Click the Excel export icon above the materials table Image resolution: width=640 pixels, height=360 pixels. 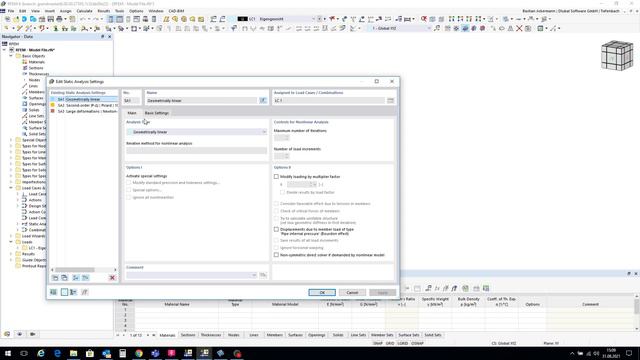click(486, 288)
